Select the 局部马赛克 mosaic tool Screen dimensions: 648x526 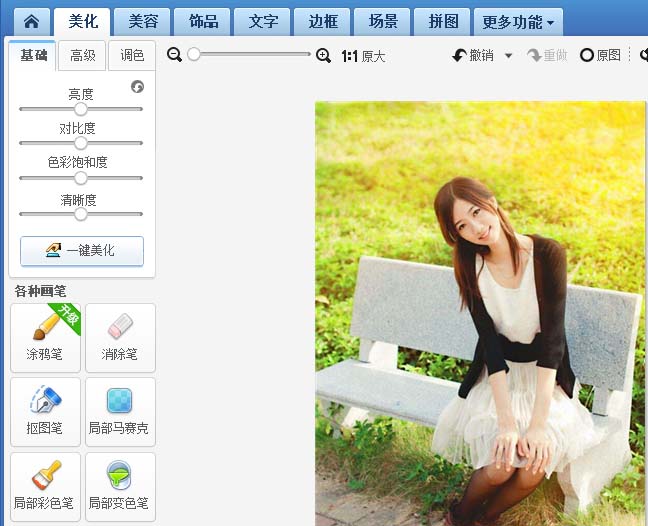point(120,412)
